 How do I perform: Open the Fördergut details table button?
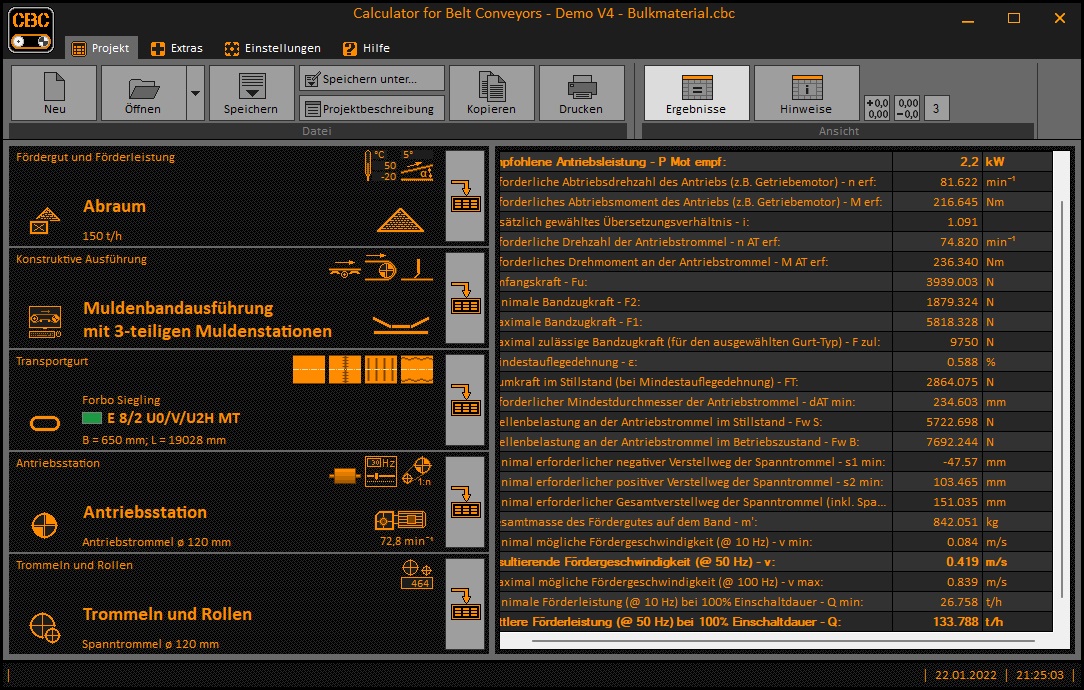coord(465,197)
